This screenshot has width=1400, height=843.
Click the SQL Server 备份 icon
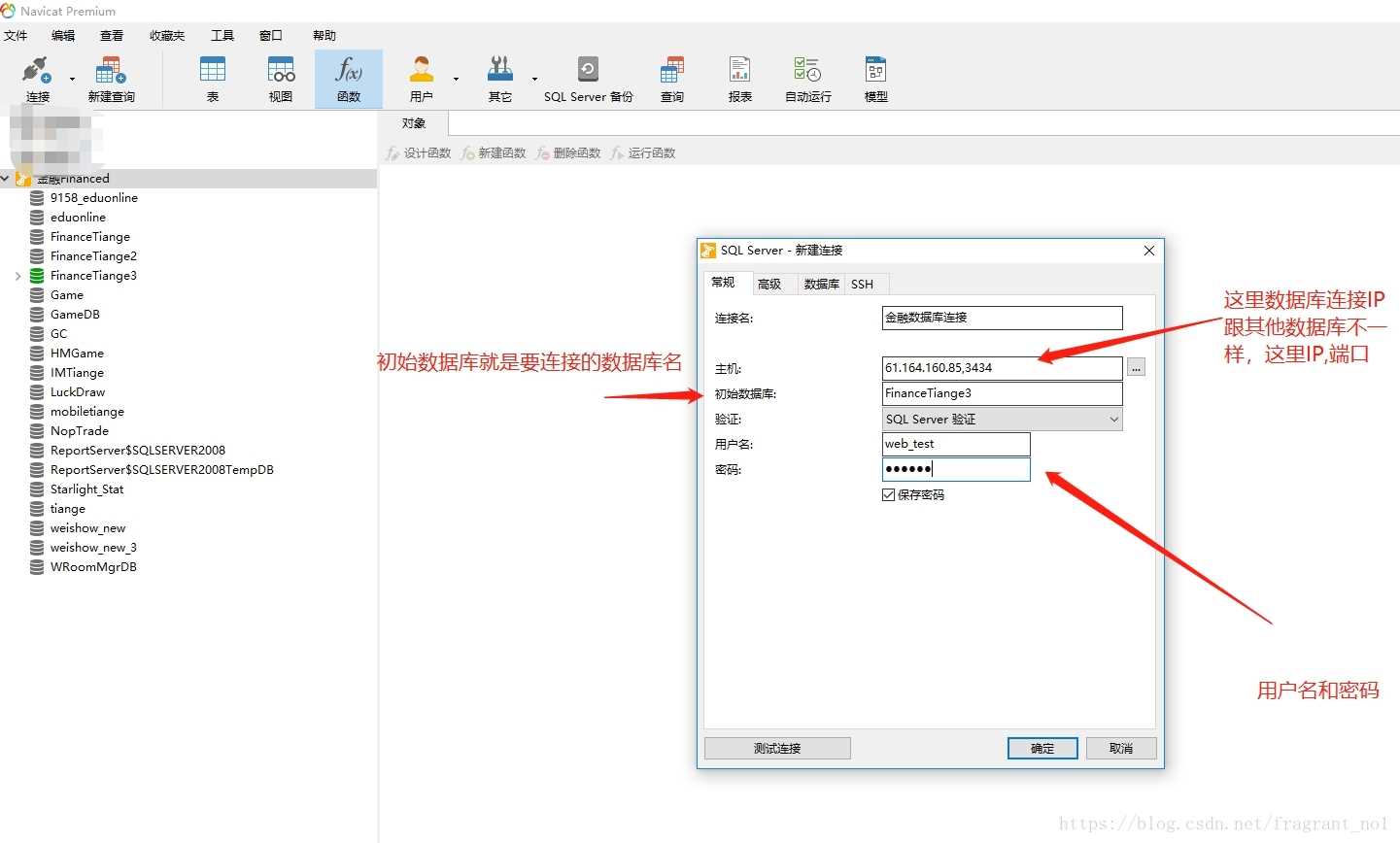pyautogui.click(x=588, y=78)
